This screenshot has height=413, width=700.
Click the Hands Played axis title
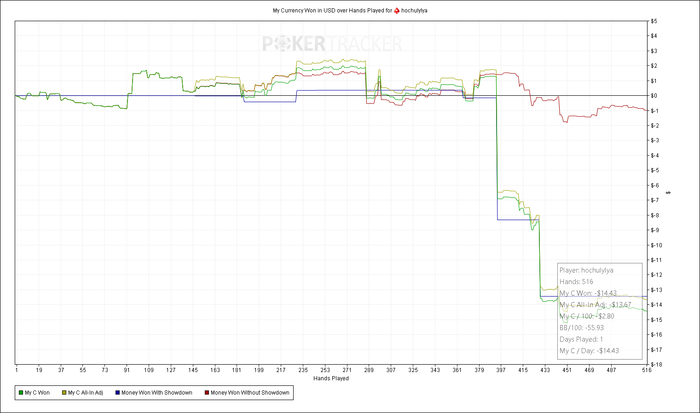pos(331,379)
